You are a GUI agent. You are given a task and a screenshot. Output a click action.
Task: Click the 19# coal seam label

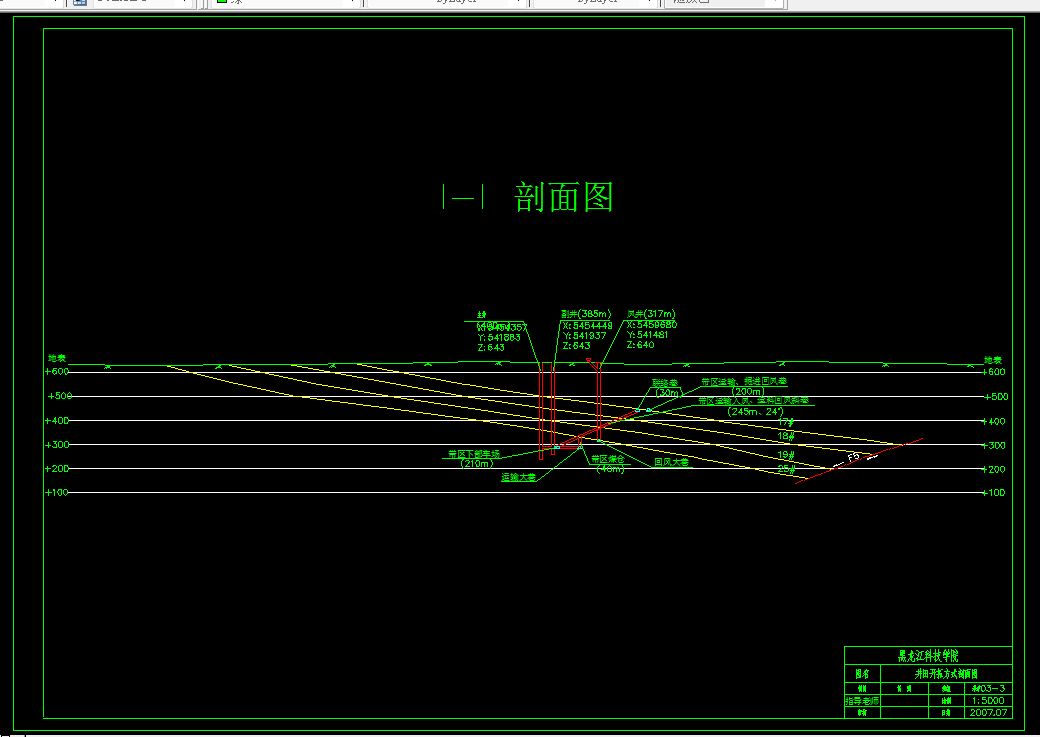786,455
